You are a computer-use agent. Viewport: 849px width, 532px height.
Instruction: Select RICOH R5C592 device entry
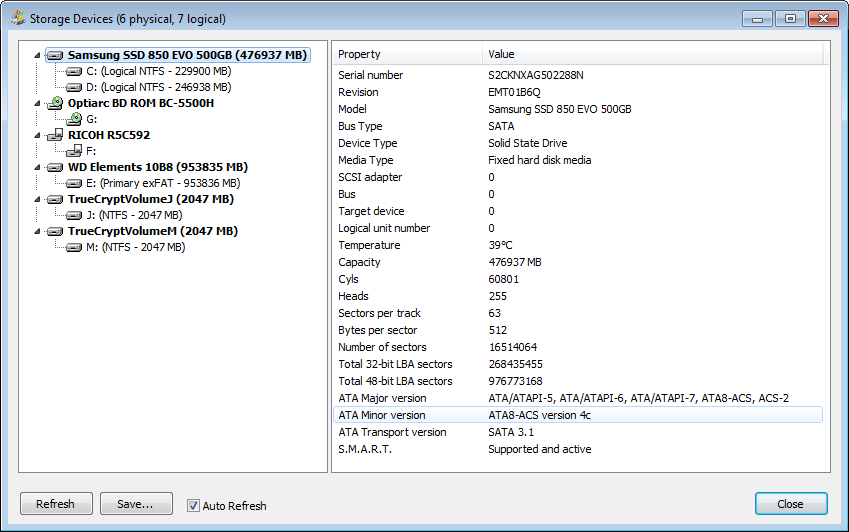109,135
